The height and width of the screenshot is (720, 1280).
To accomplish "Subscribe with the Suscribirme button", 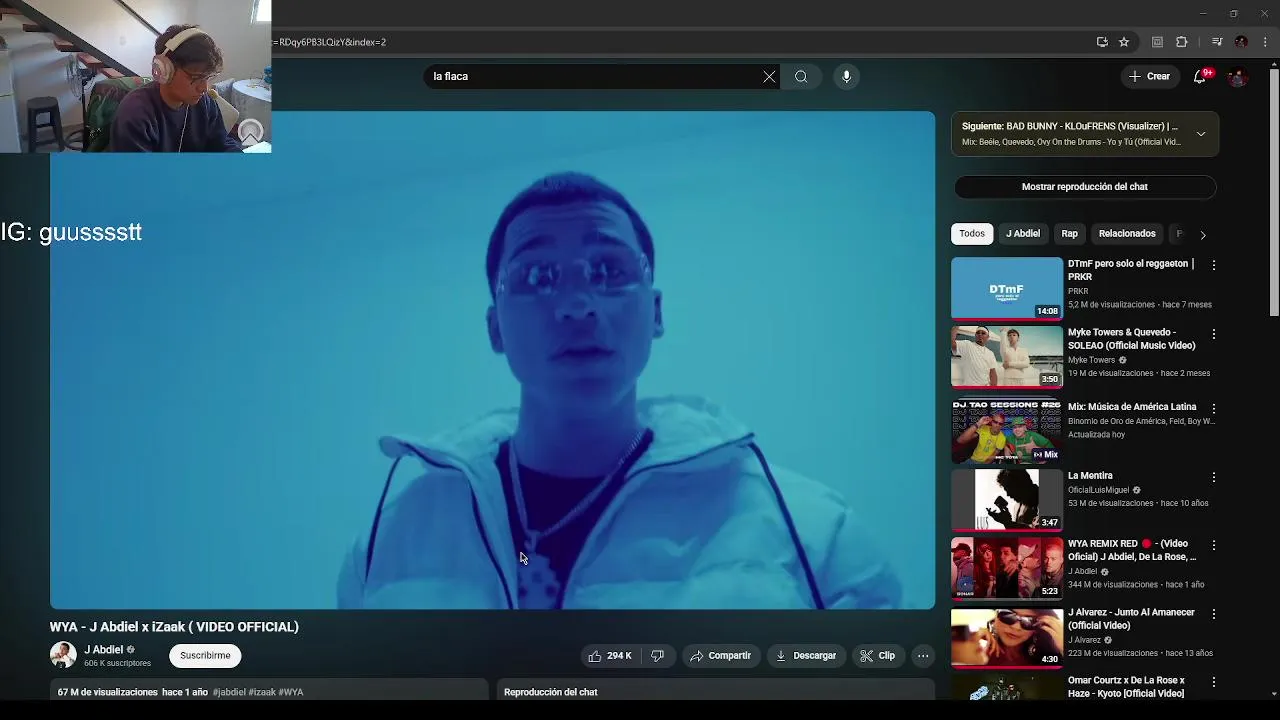I will coord(205,656).
